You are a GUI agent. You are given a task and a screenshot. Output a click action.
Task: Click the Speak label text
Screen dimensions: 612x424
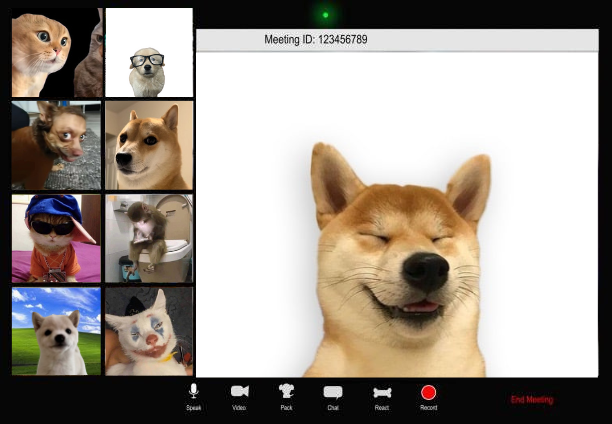pyautogui.click(x=194, y=408)
